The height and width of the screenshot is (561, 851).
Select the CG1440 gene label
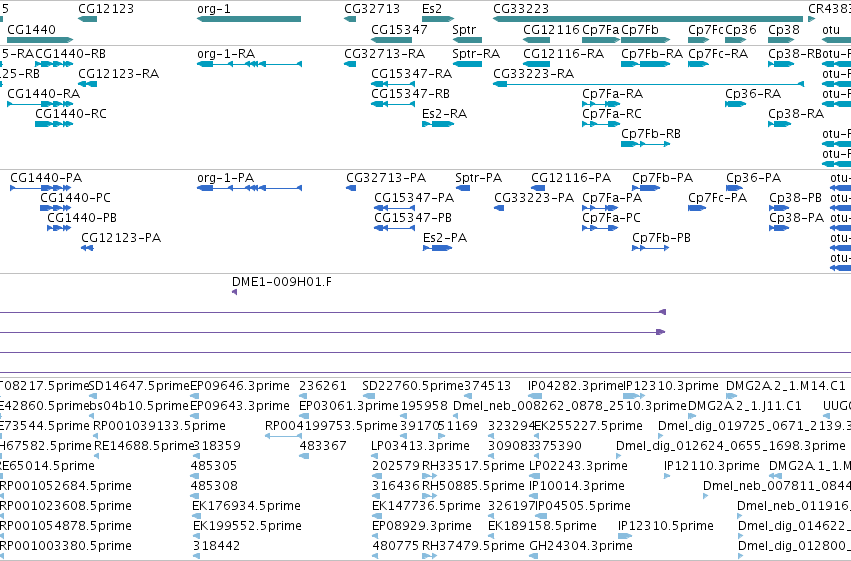point(31,29)
